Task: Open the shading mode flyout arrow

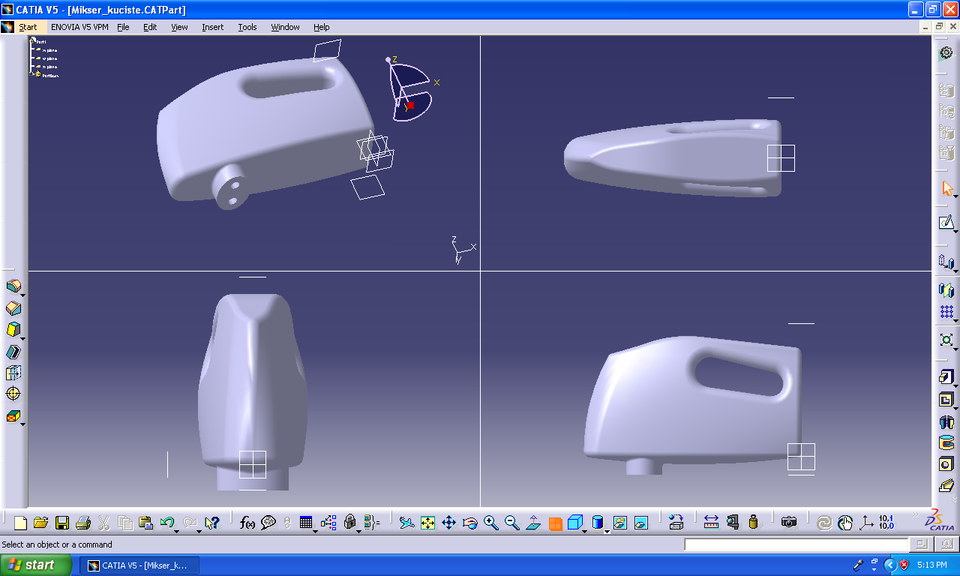Action: 607,531
